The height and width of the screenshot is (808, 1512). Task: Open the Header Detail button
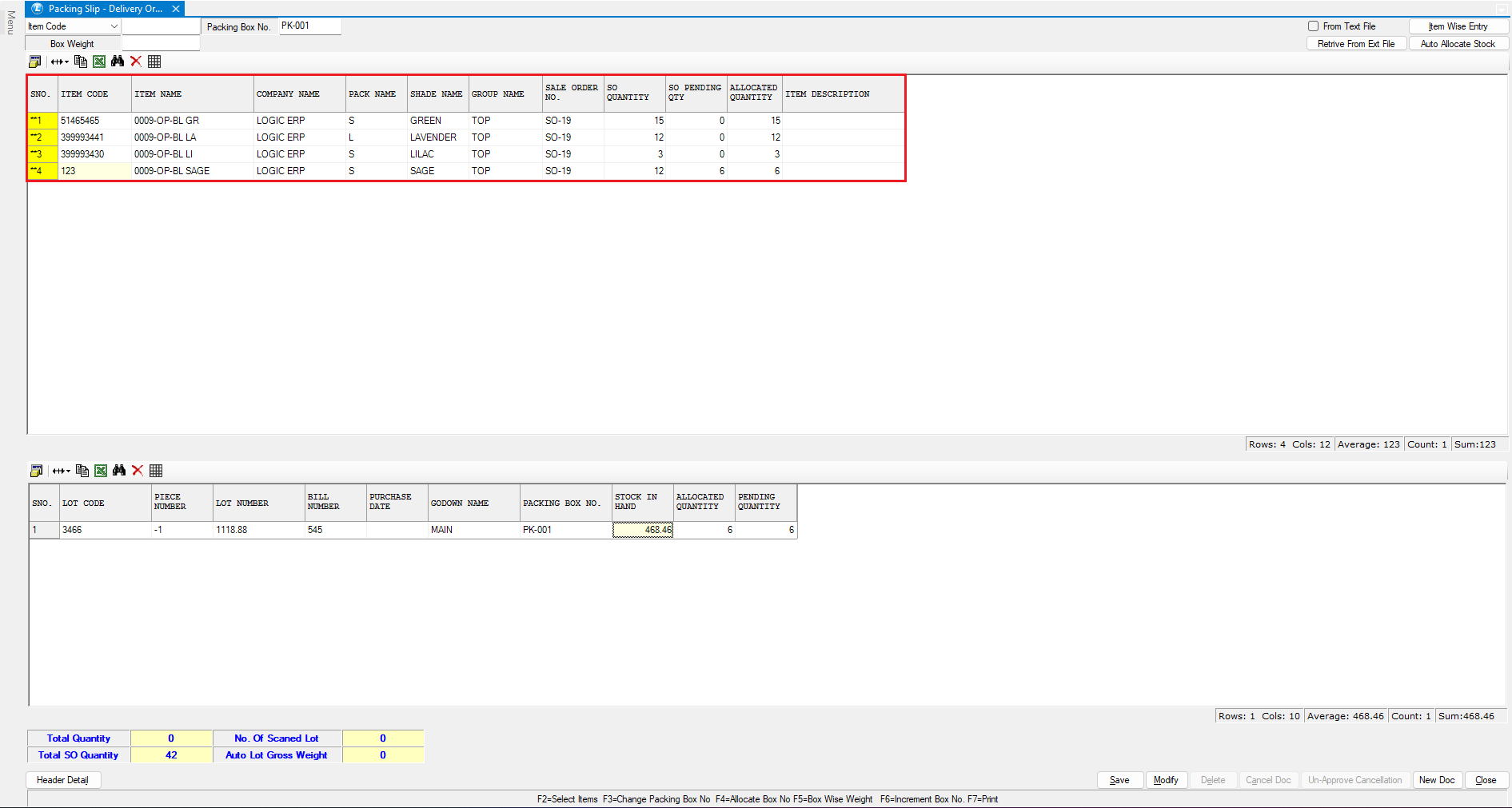click(63, 780)
